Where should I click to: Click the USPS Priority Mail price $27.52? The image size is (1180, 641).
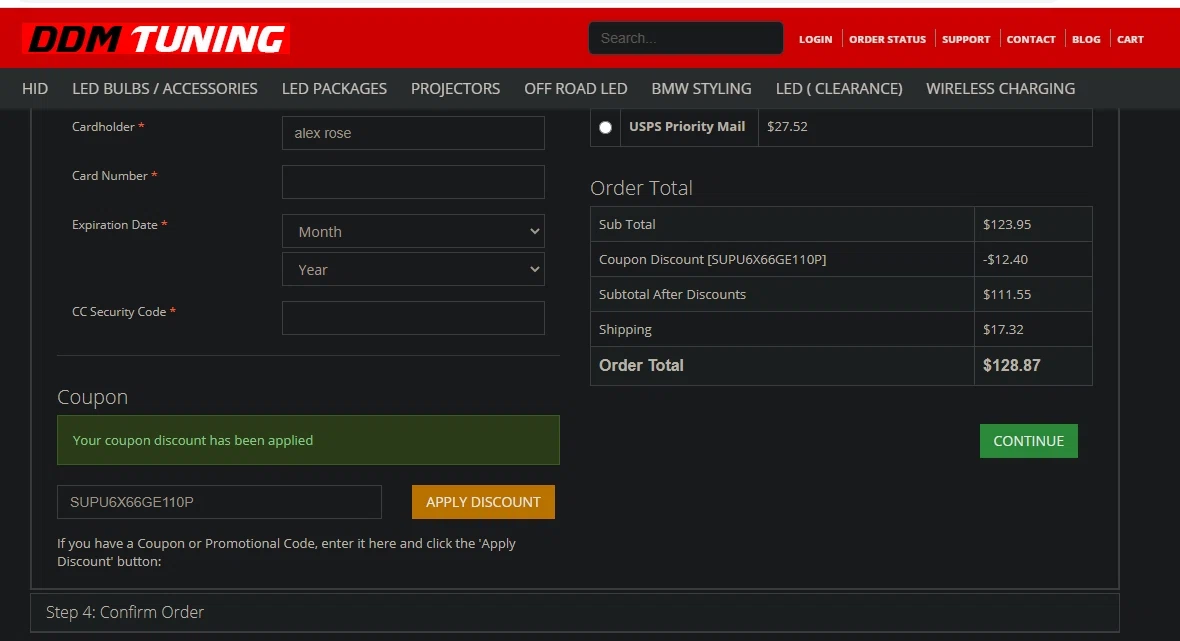(787, 126)
